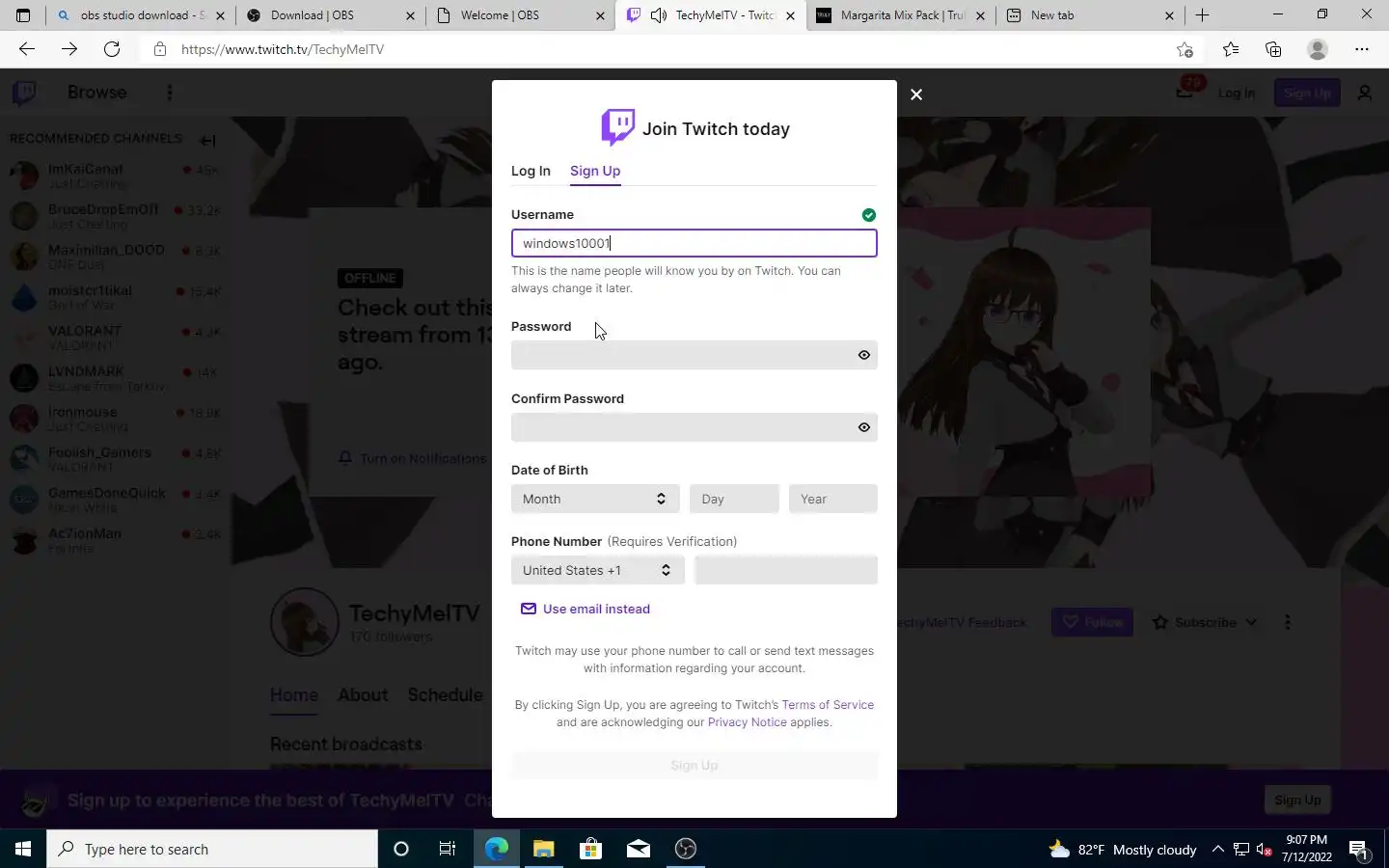Toggle Confirm Password visibility eye icon
The image size is (1389, 868).
click(x=864, y=427)
